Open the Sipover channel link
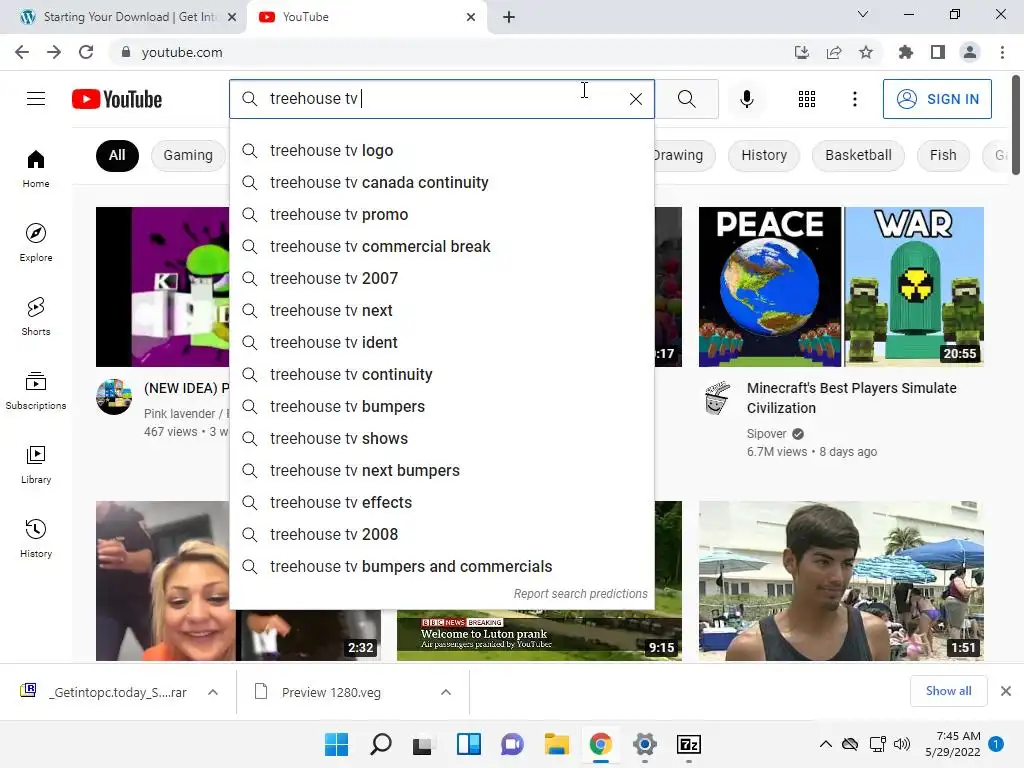 [767, 434]
